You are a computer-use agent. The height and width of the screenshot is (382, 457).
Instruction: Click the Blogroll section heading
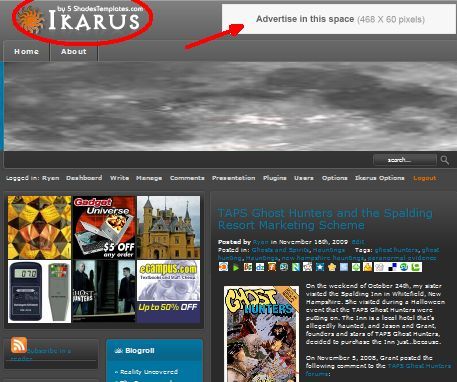(139, 351)
